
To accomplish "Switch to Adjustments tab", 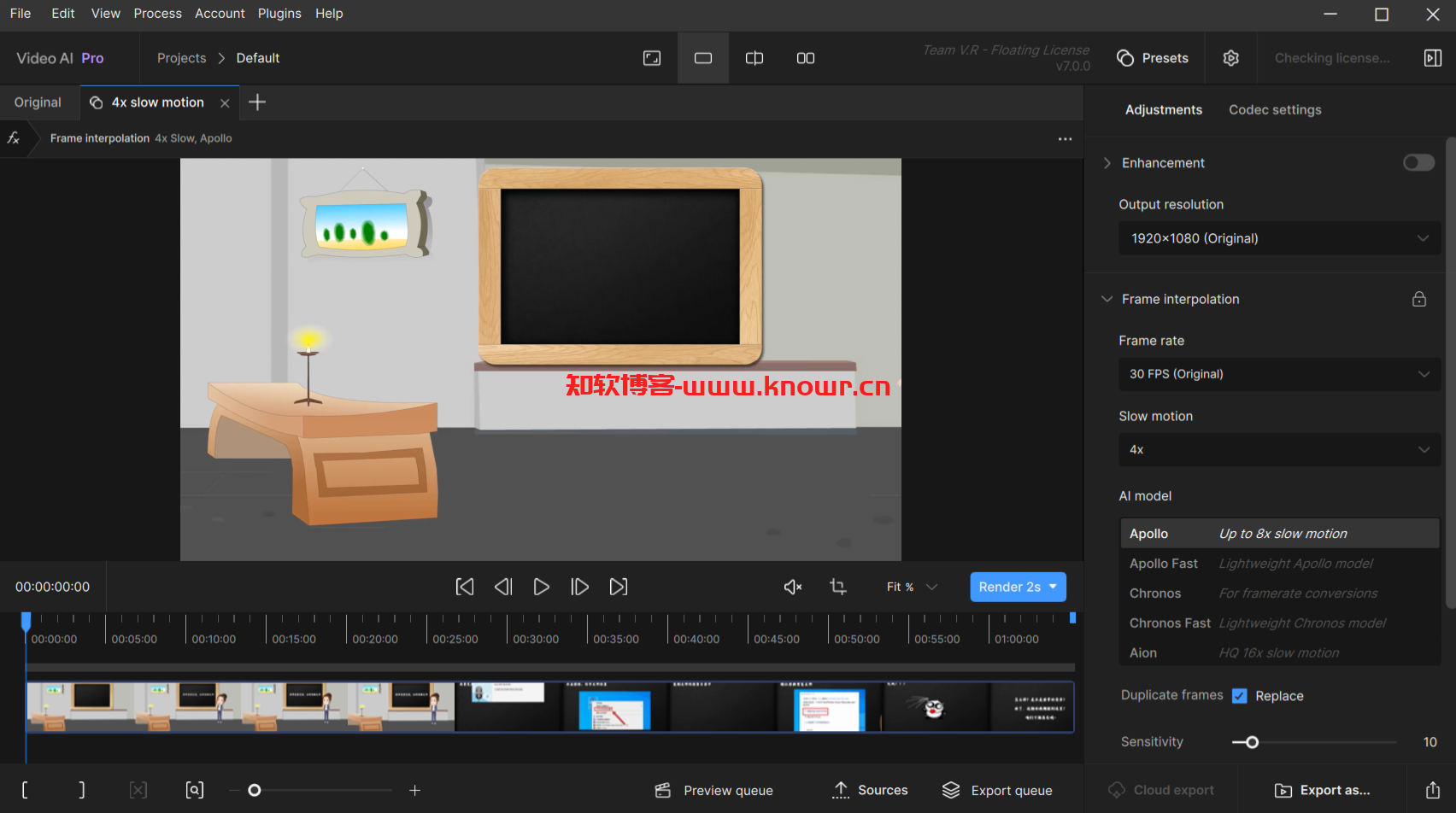I will pos(1163,110).
